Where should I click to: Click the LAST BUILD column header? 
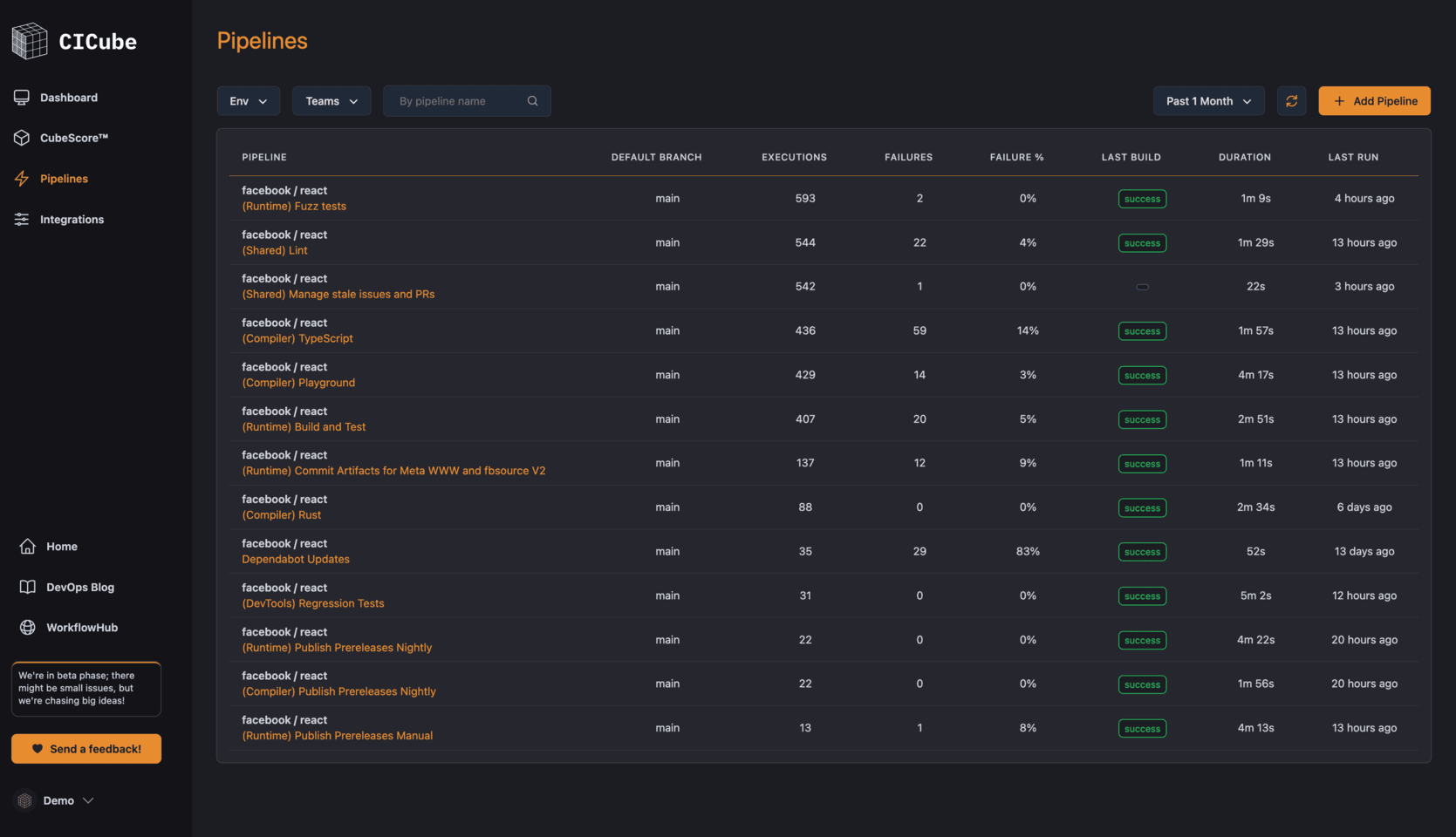pos(1131,158)
